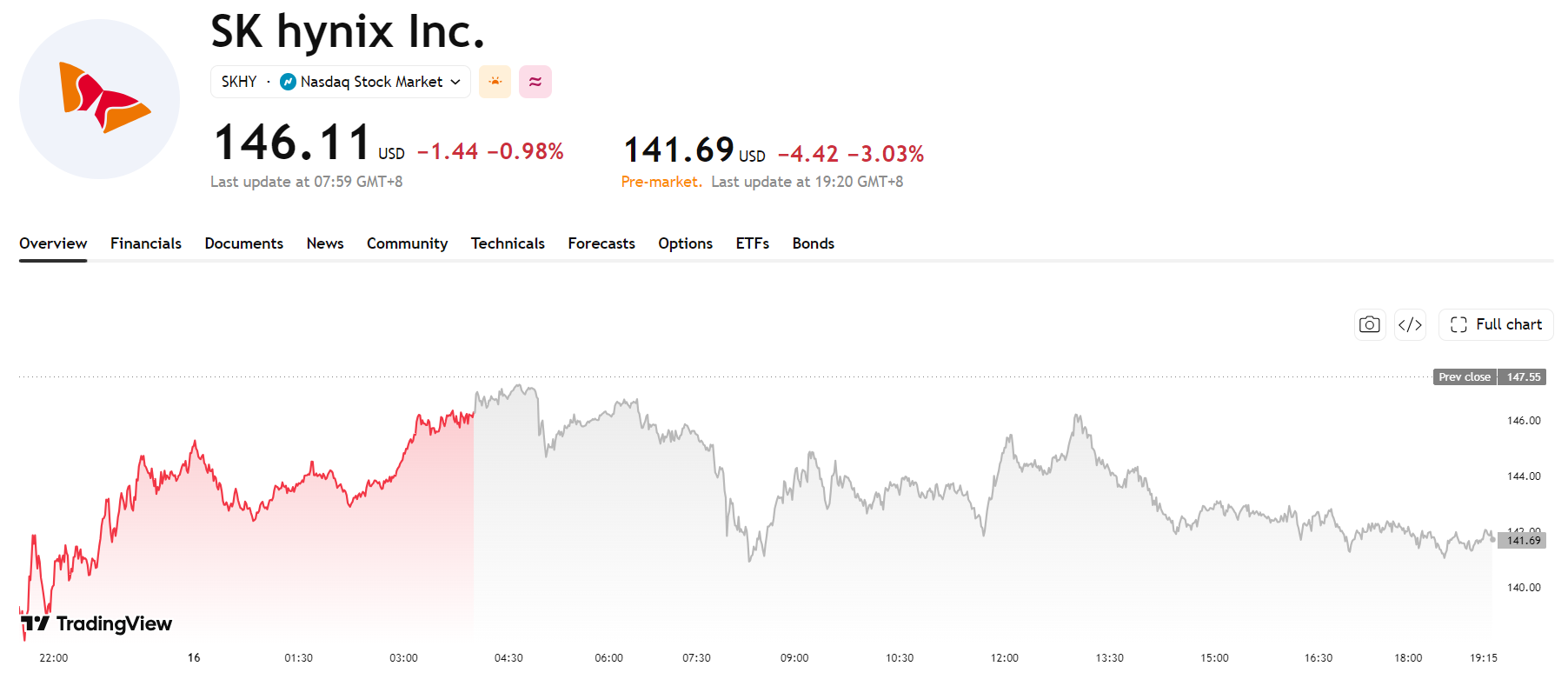Screen dimensions: 1568x686
Task: Click the Full chart expand icon
Action: pyautogui.click(x=1458, y=324)
